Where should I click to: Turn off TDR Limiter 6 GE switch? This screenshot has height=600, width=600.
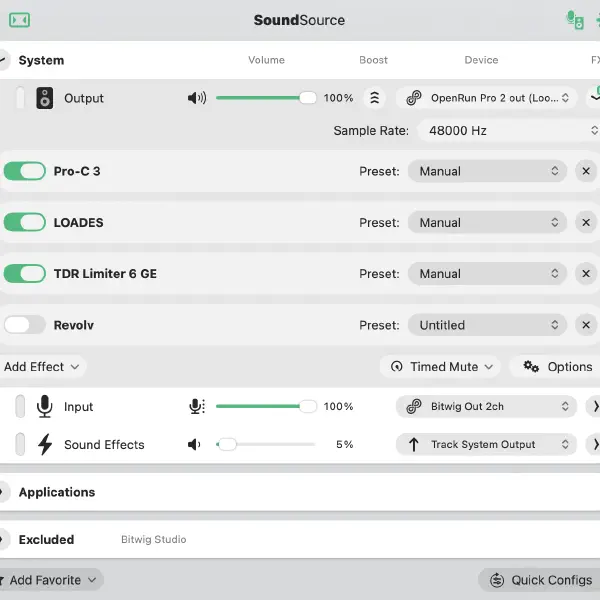25,274
